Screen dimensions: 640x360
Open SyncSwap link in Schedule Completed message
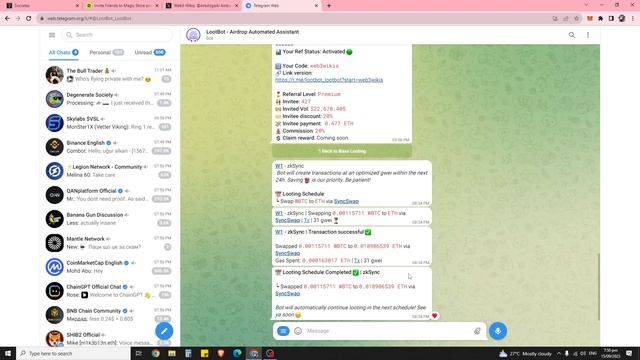point(287,294)
